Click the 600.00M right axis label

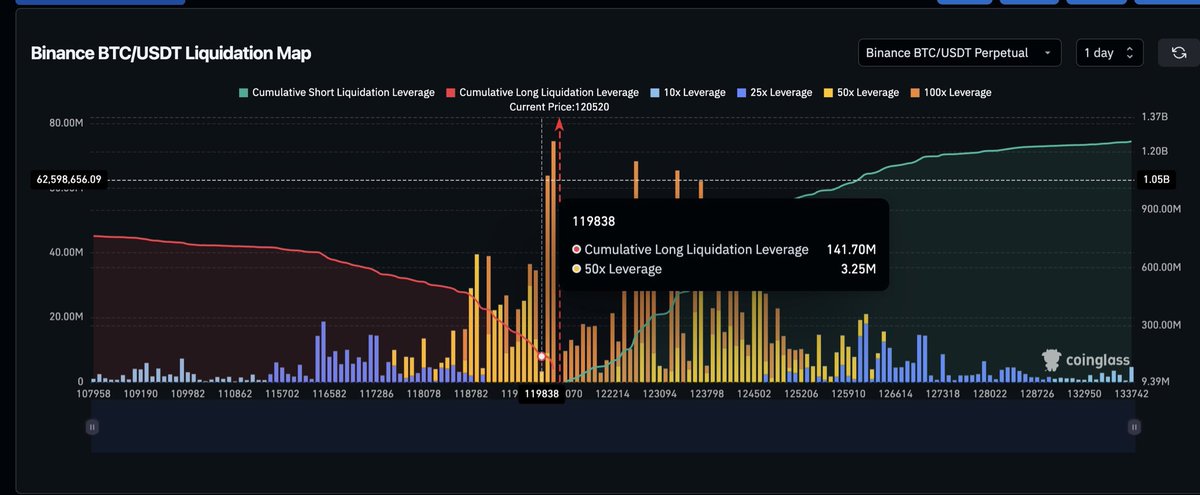[1162, 267]
